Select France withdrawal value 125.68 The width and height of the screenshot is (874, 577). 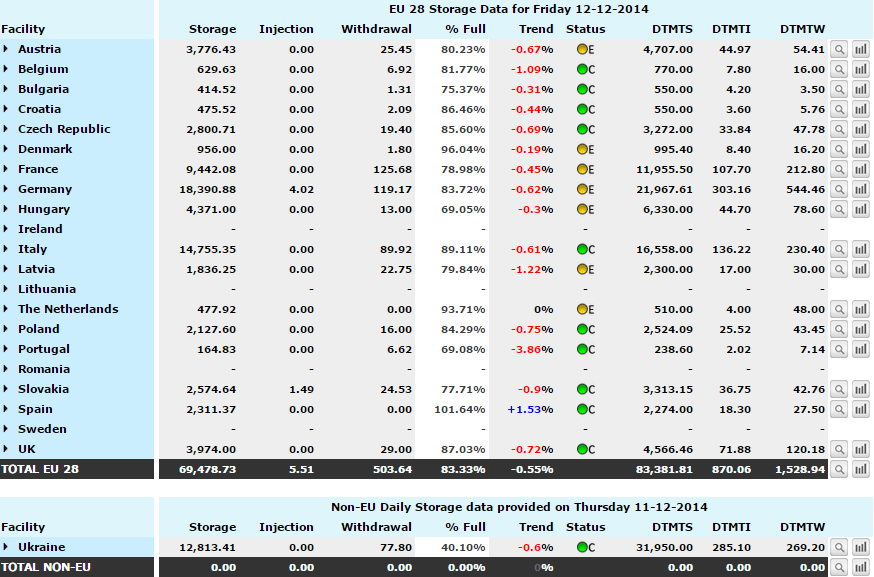392,169
